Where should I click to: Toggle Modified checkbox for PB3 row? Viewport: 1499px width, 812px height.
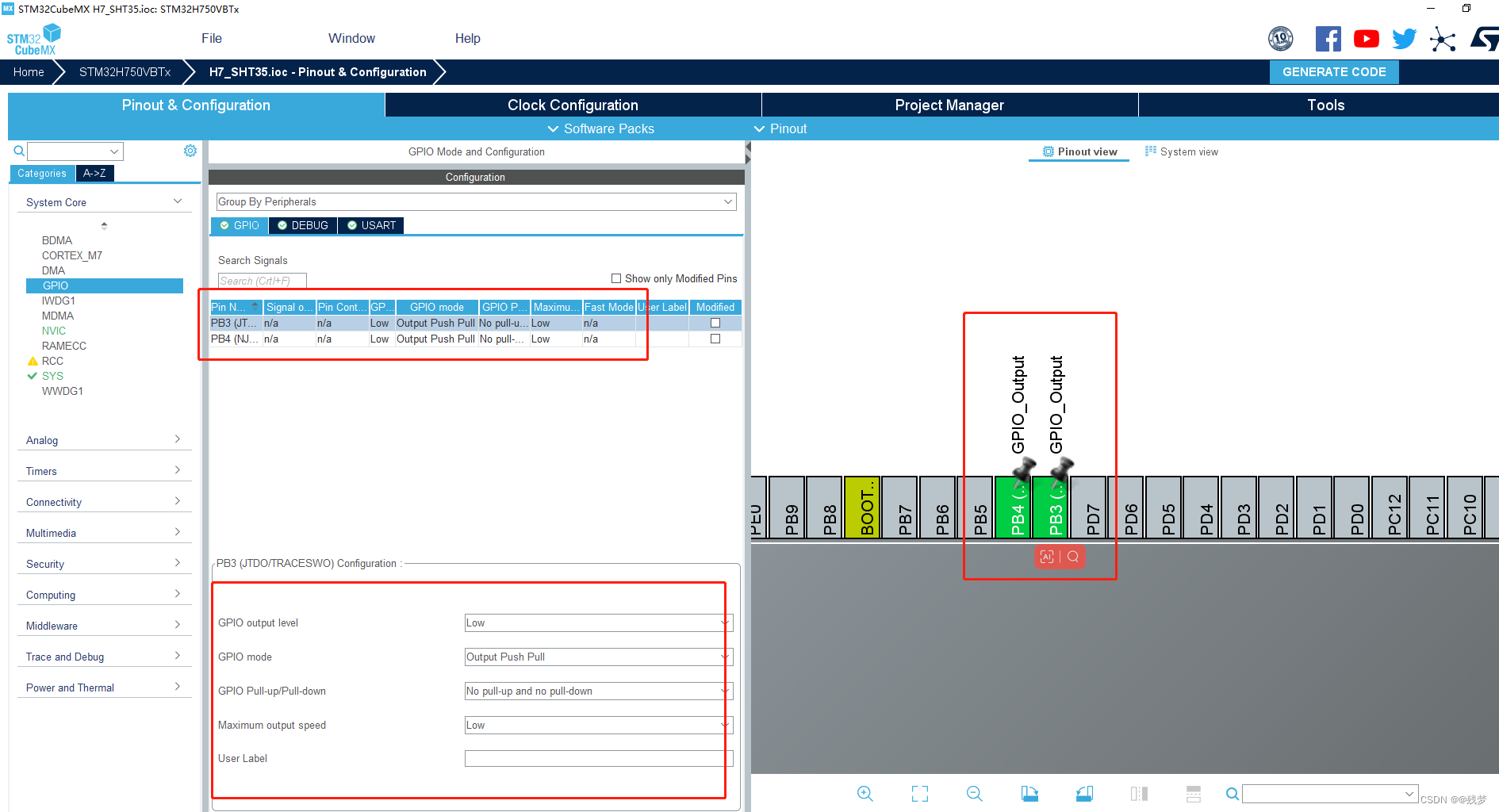pos(715,323)
